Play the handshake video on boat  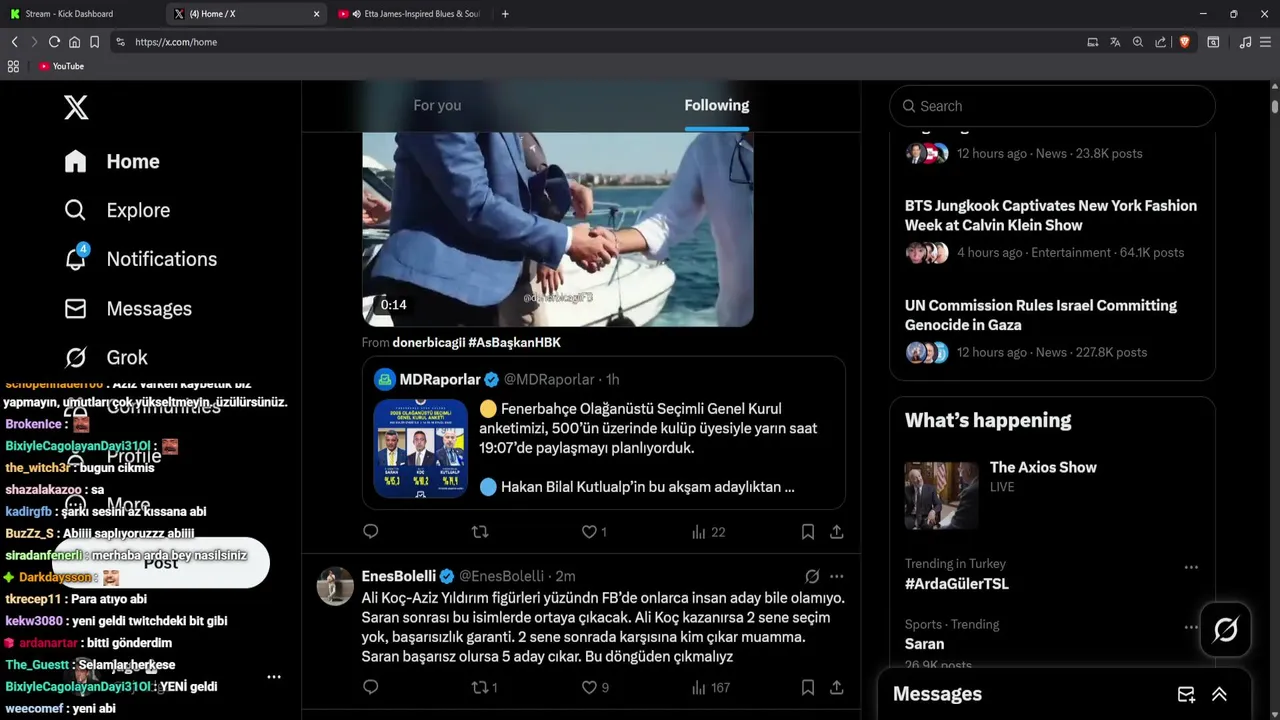(557, 229)
